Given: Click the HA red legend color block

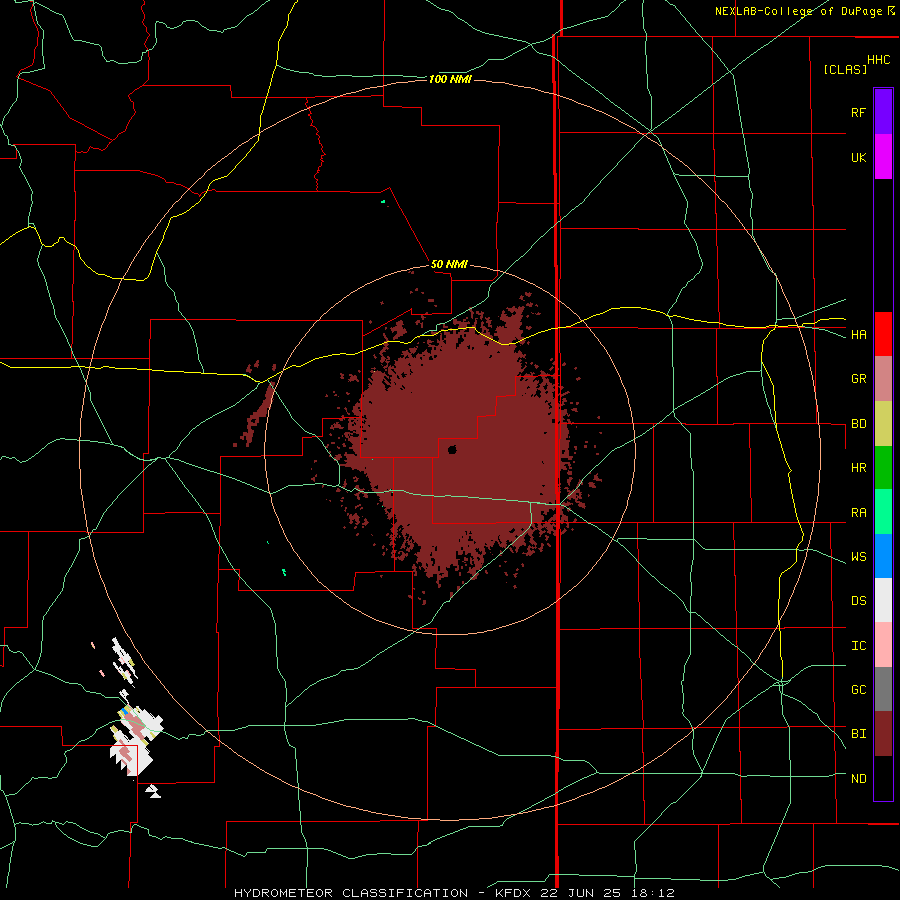Looking at the screenshot, I should click(x=883, y=334).
